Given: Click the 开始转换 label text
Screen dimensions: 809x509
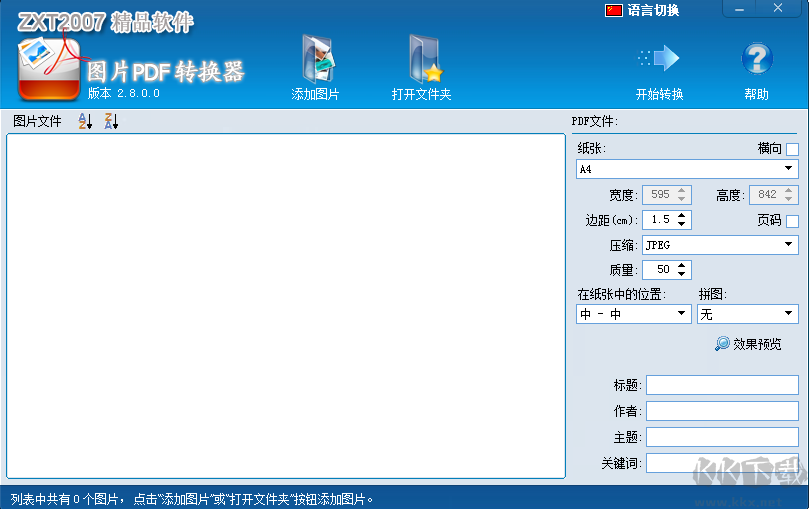Looking at the screenshot, I should point(659,94).
